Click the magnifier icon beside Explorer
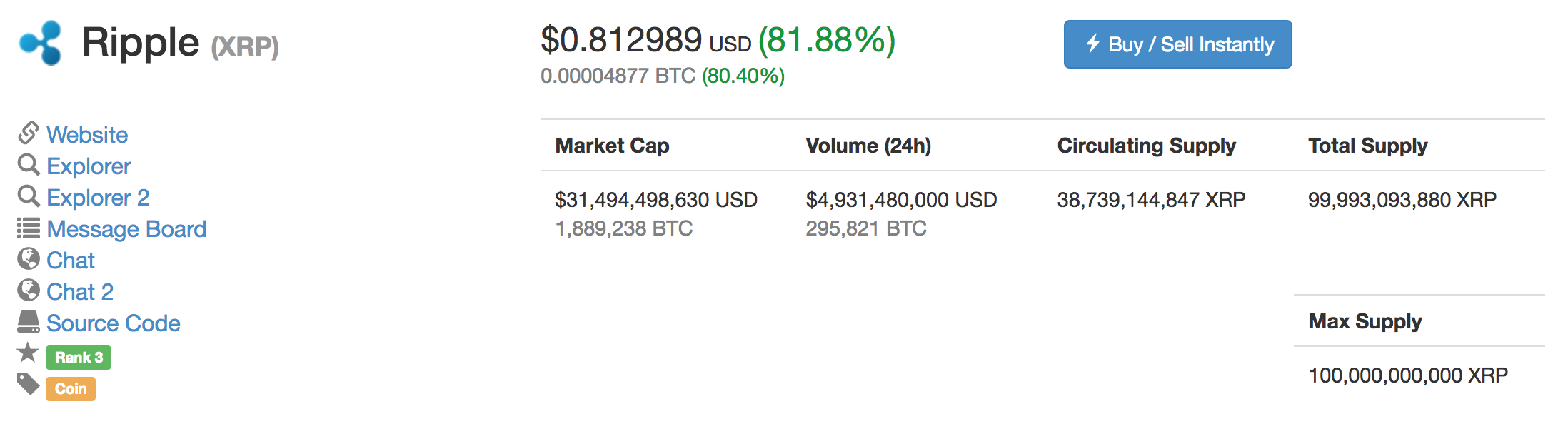The height and width of the screenshot is (444, 1568). tap(29, 165)
